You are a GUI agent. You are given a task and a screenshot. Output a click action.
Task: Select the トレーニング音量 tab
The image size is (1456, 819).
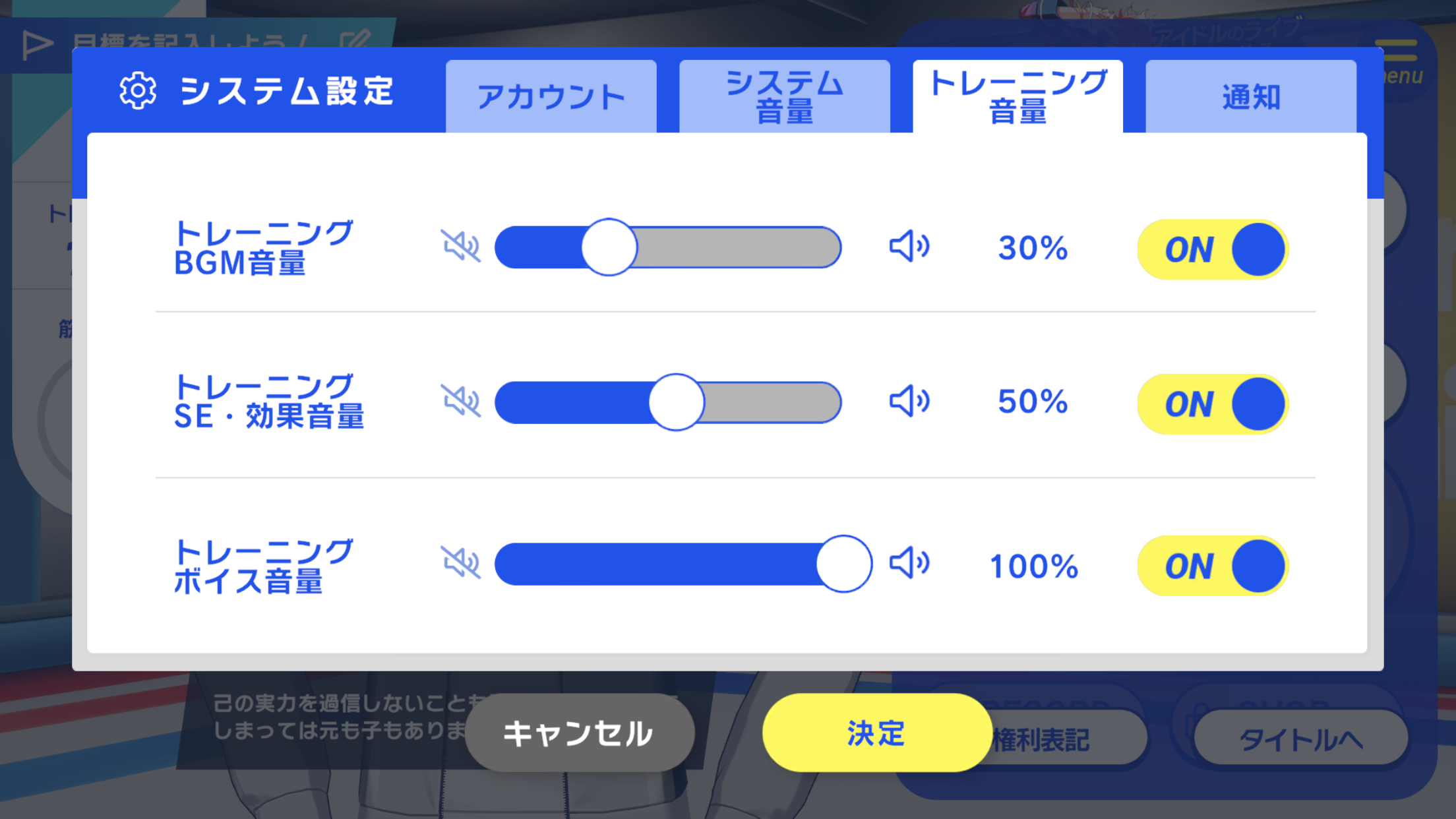click(1018, 97)
